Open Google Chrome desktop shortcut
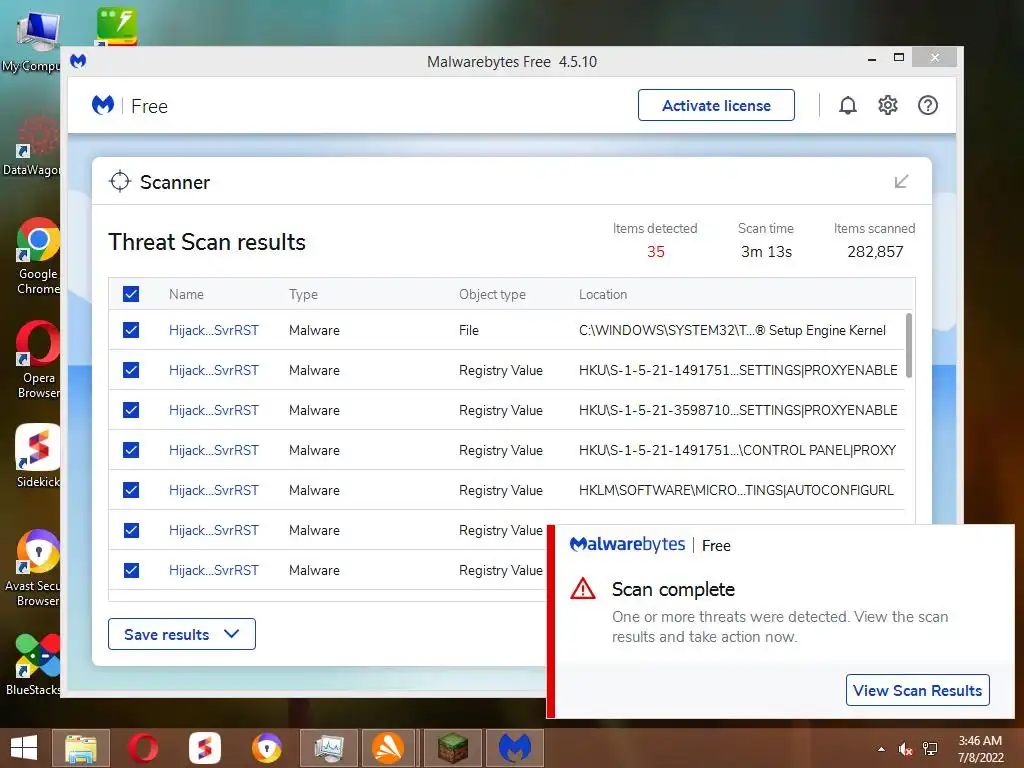 (38, 256)
